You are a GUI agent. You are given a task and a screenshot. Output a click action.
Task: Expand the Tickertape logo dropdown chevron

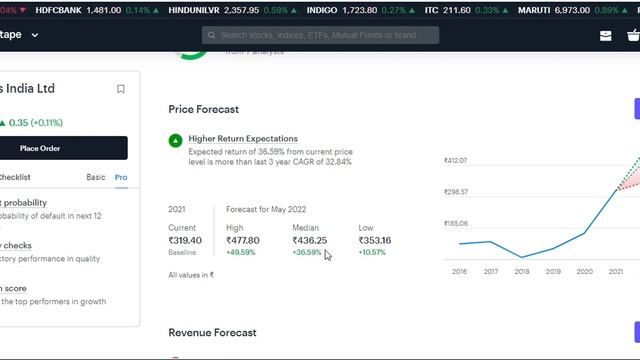point(35,35)
